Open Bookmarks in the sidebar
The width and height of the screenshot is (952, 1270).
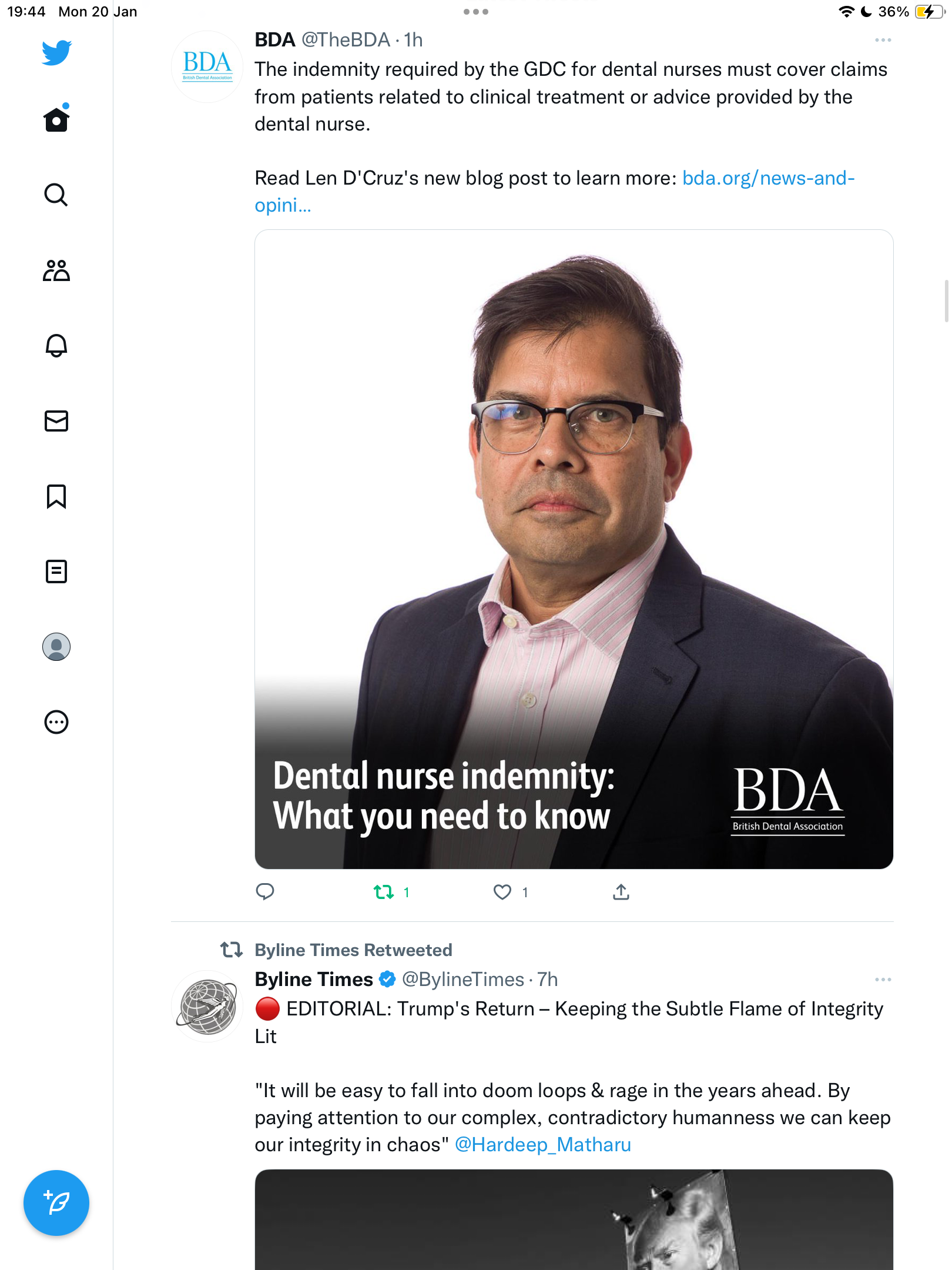pyautogui.click(x=56, y=496)
